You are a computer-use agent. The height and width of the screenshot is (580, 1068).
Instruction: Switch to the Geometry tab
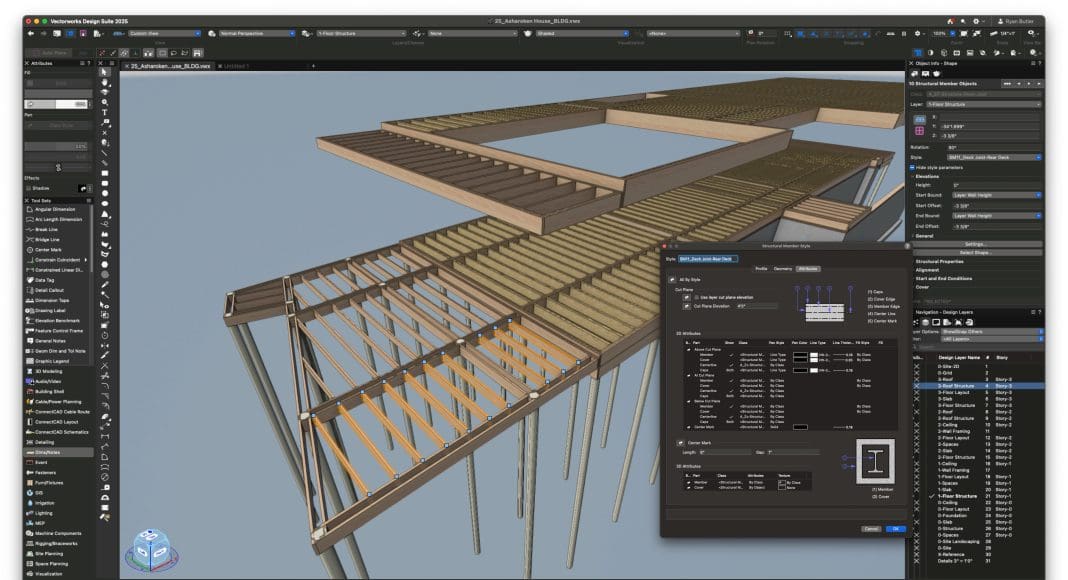(x=782, y=269)
